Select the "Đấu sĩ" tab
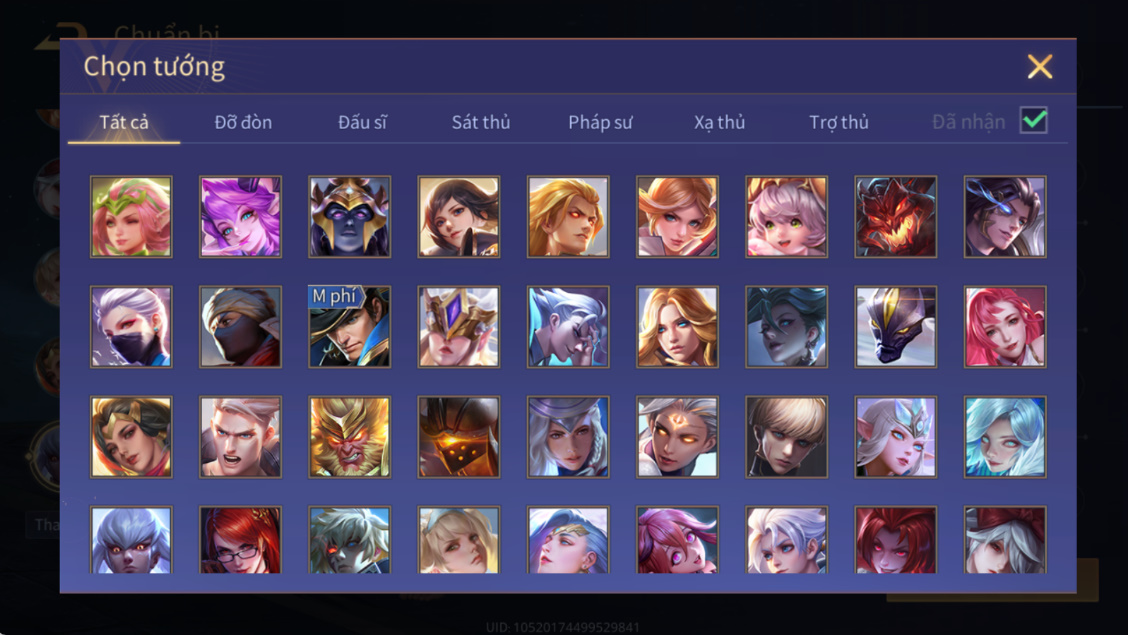The height and width of the screenshot is (635, 1128). [363, 122]
